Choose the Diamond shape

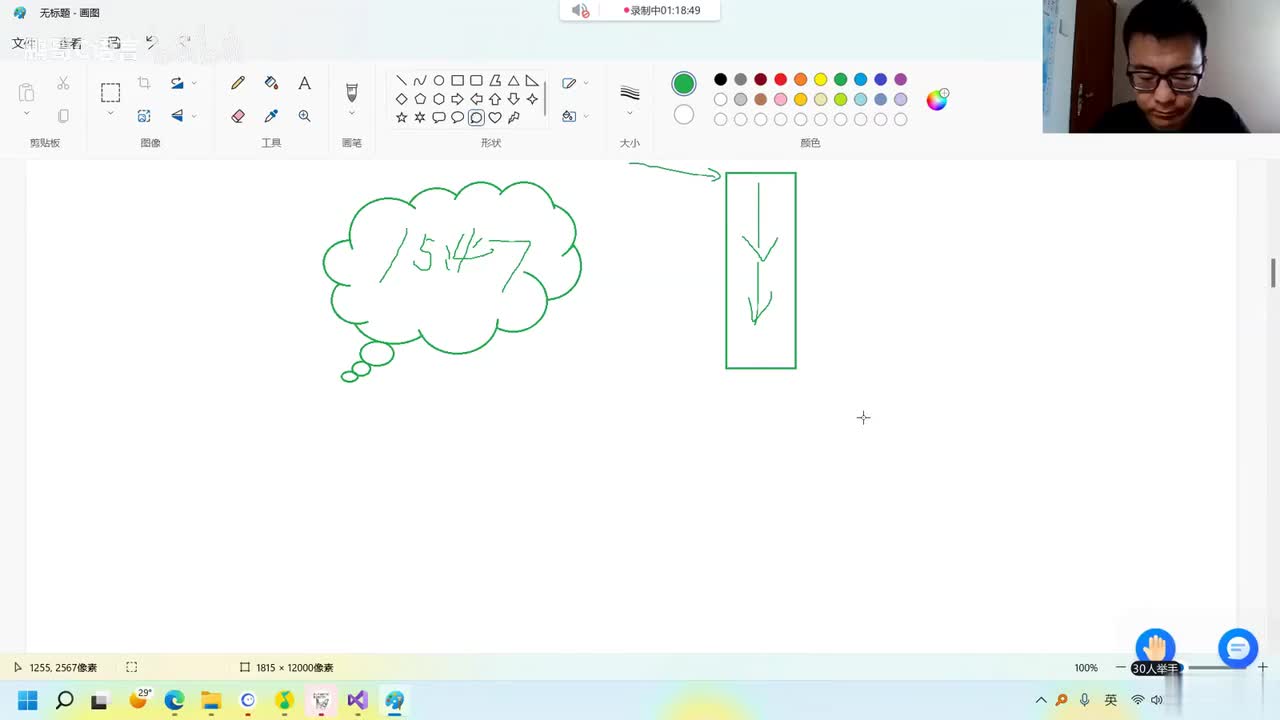401,99
